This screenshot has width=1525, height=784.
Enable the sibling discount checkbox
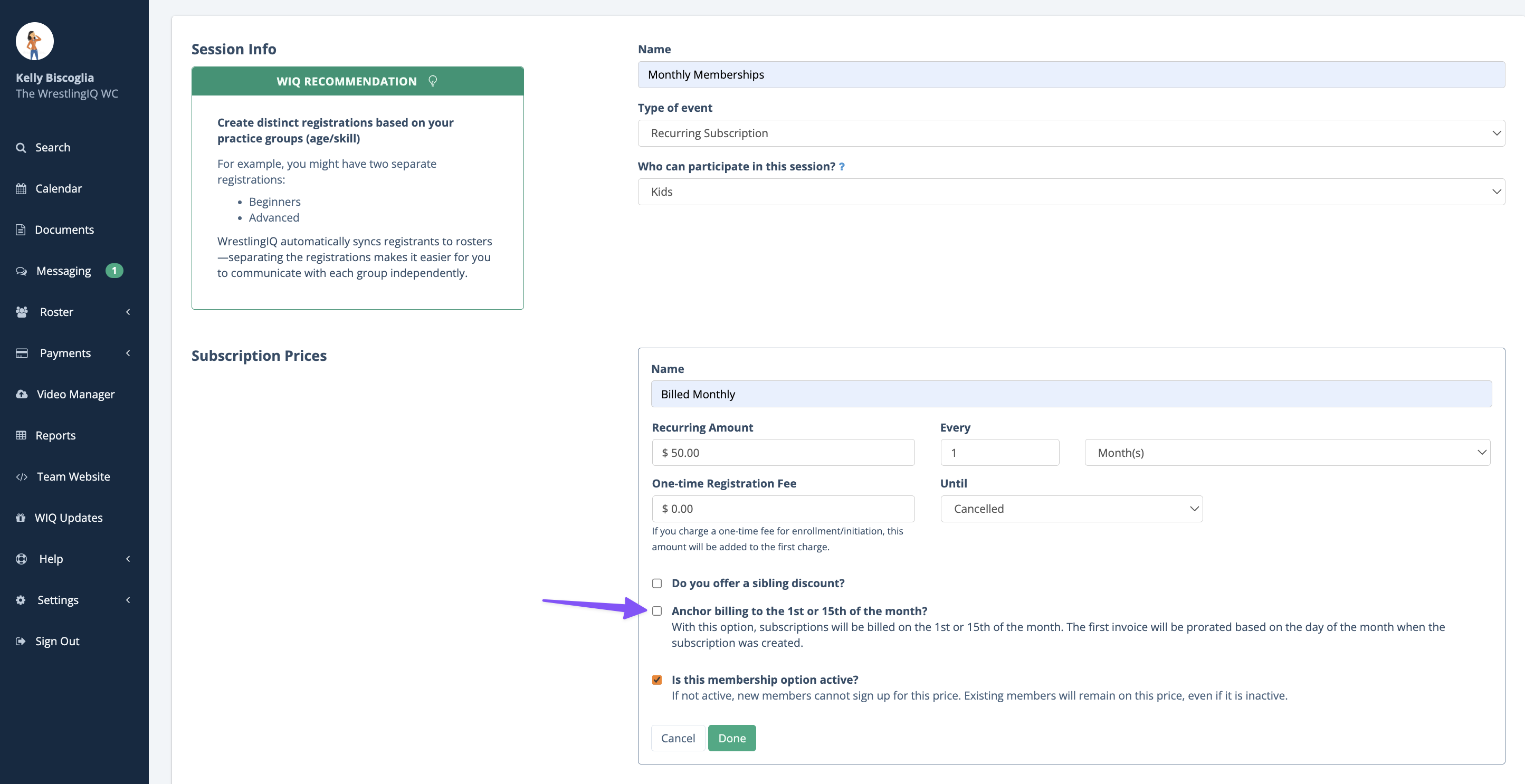coord(656,584)
